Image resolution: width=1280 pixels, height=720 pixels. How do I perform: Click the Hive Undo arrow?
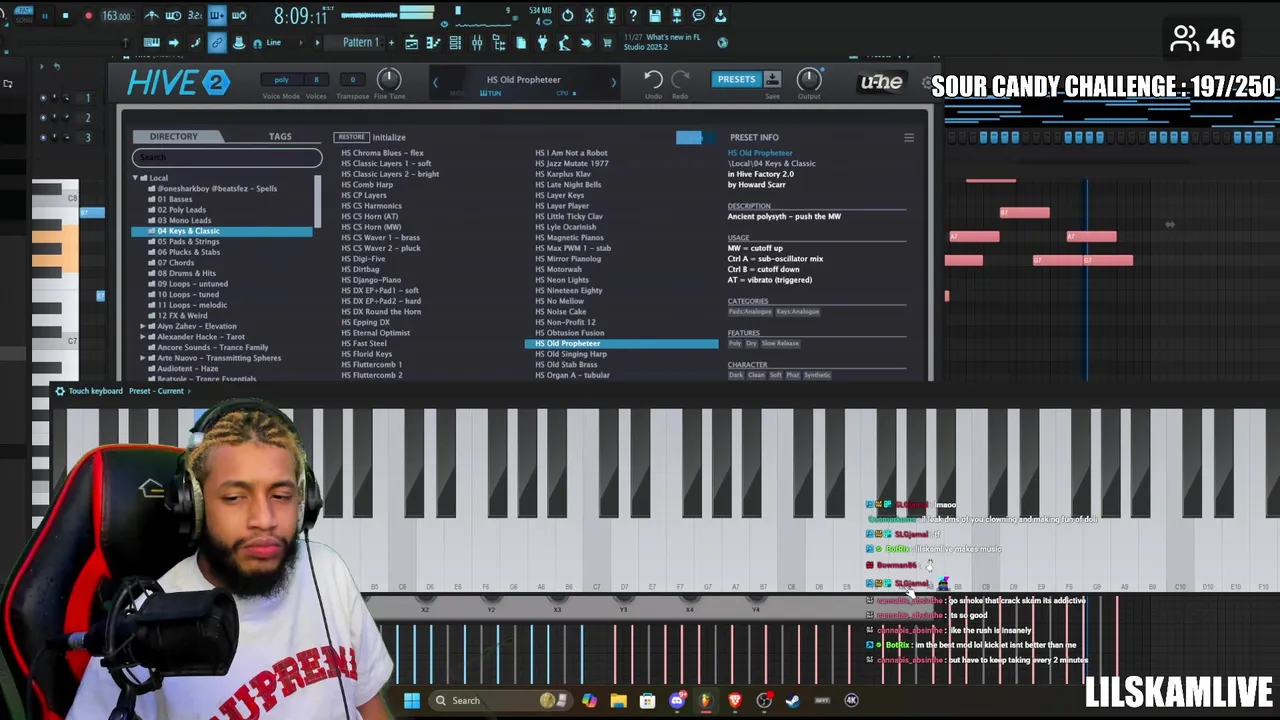click(653, 79)
